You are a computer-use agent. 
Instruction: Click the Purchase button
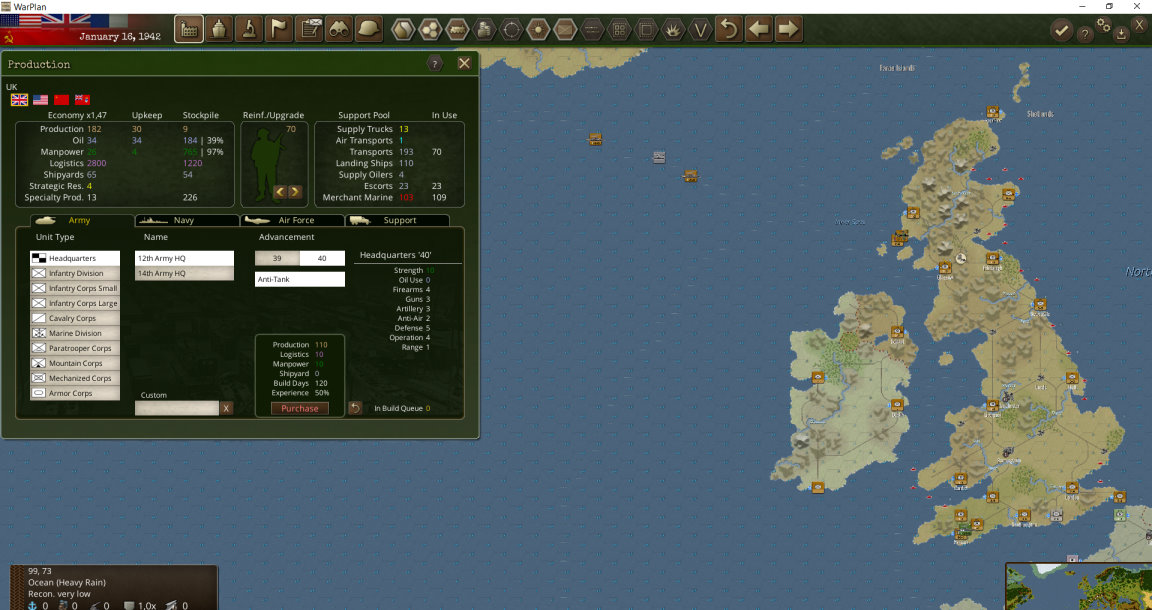(x=300, y=409)
